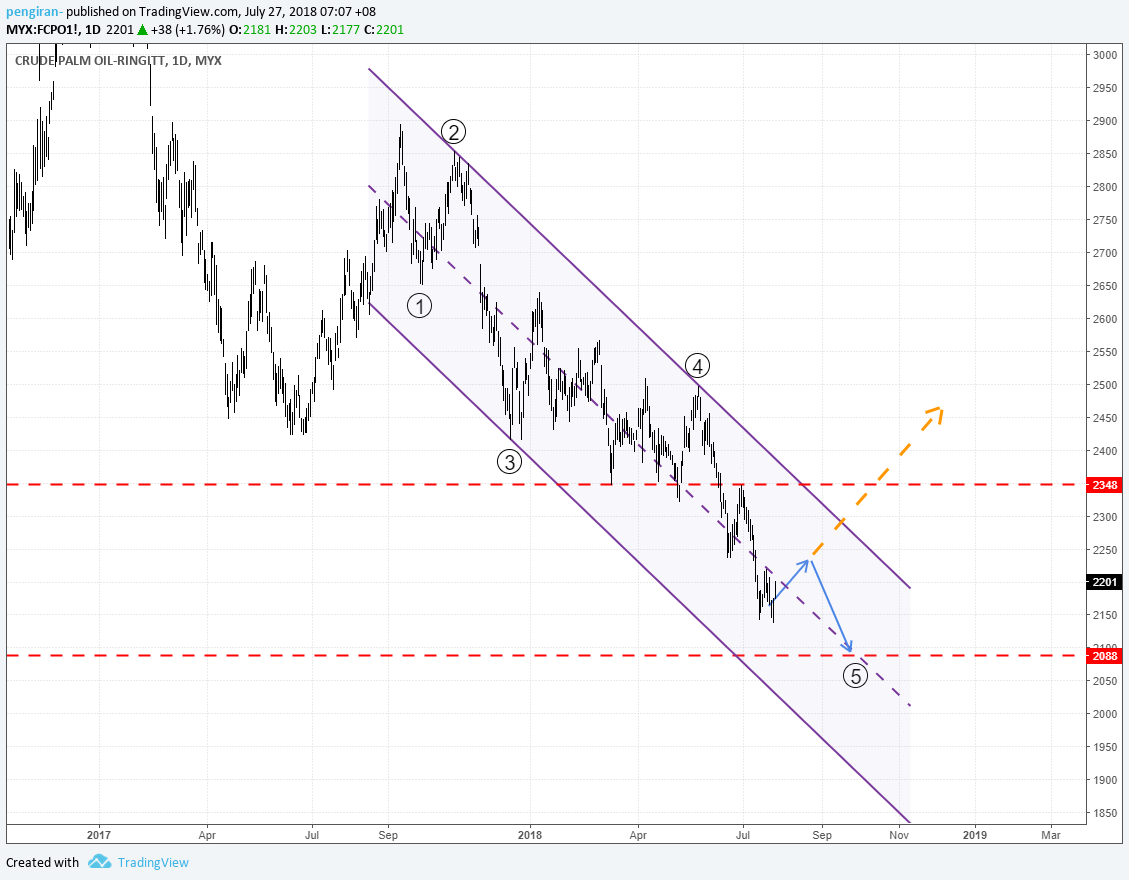Open the pengiran- author profile link

tap(35, 12)
